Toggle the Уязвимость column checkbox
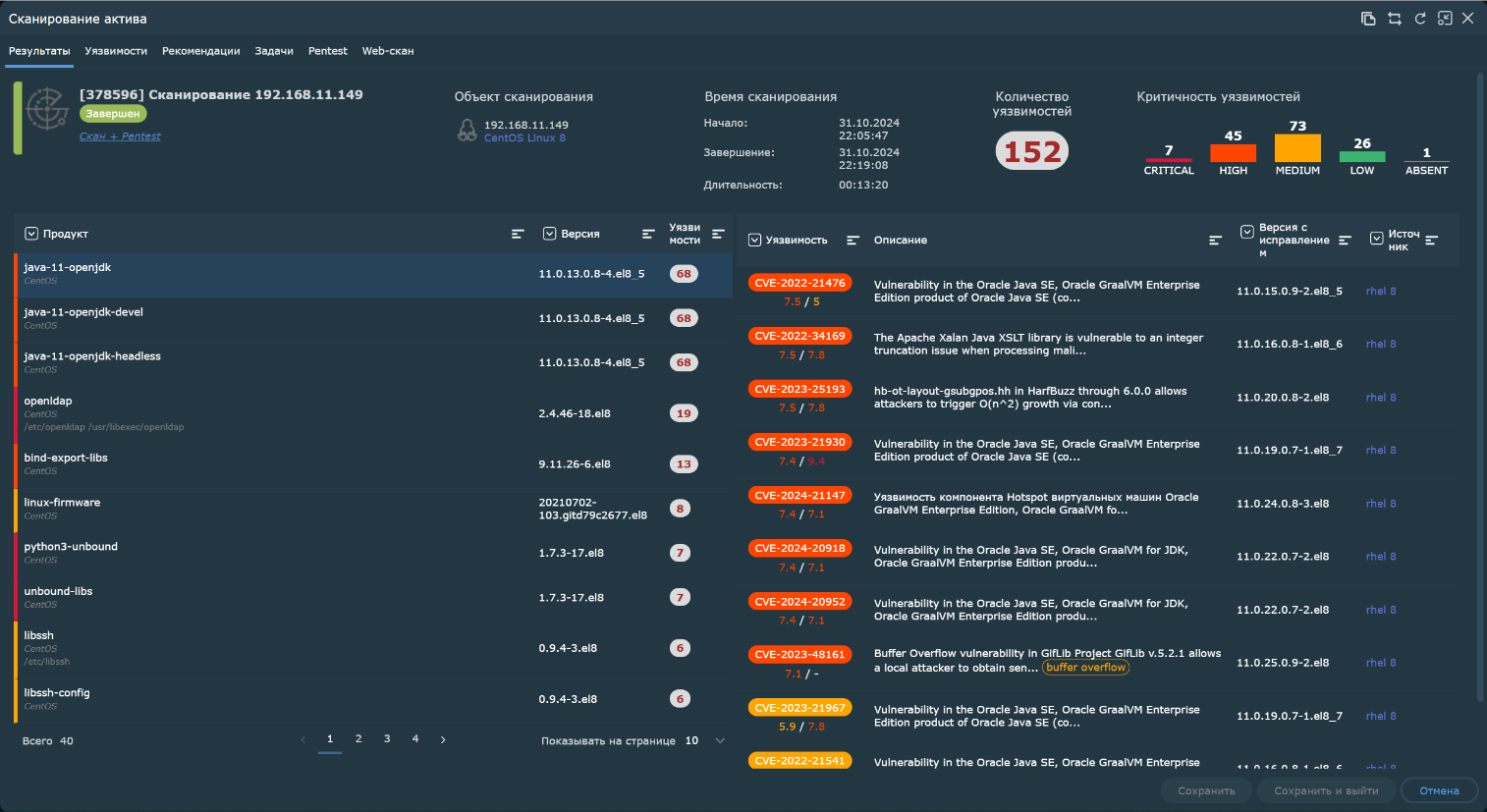 pos(754,240)
